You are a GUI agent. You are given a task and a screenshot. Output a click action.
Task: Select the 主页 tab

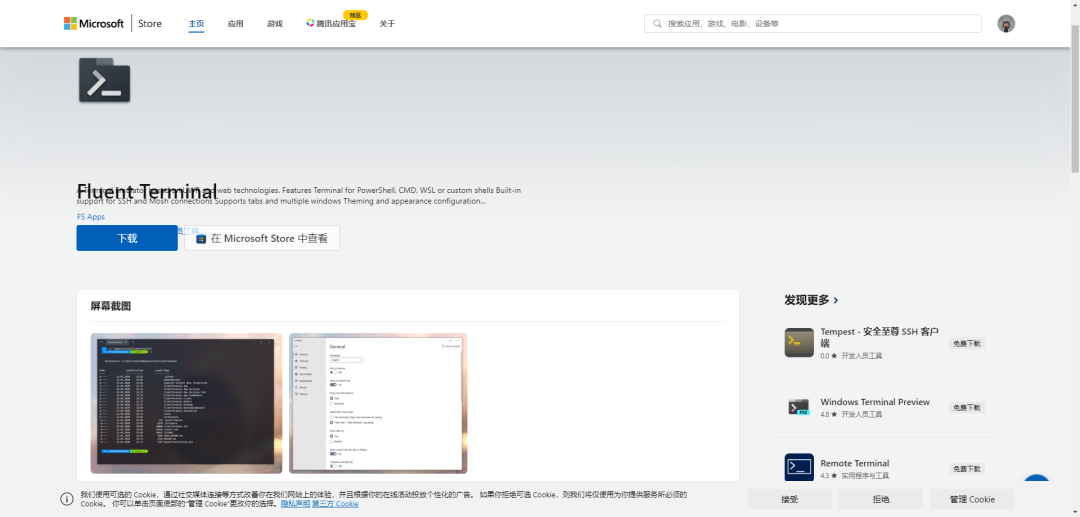tap(196, 23)
